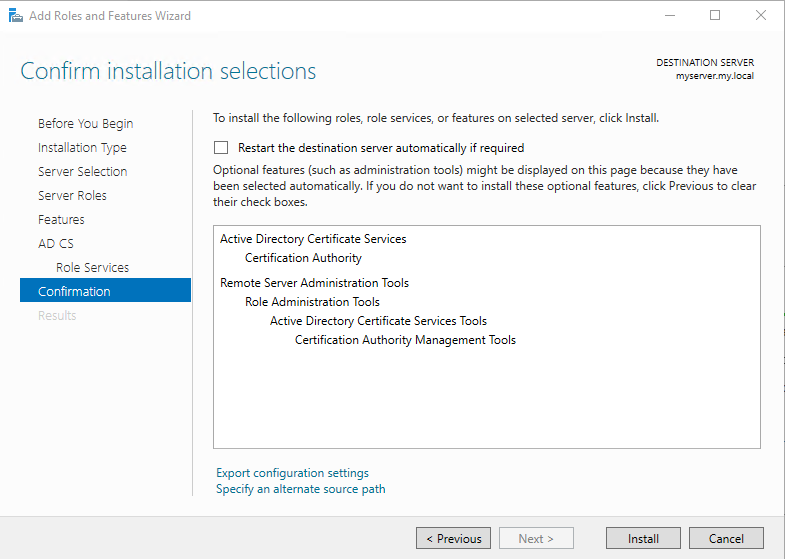This screenshot has width=785, height=559.
Task: Select Certification Authority Management Tools item
Action: point(405,340)
